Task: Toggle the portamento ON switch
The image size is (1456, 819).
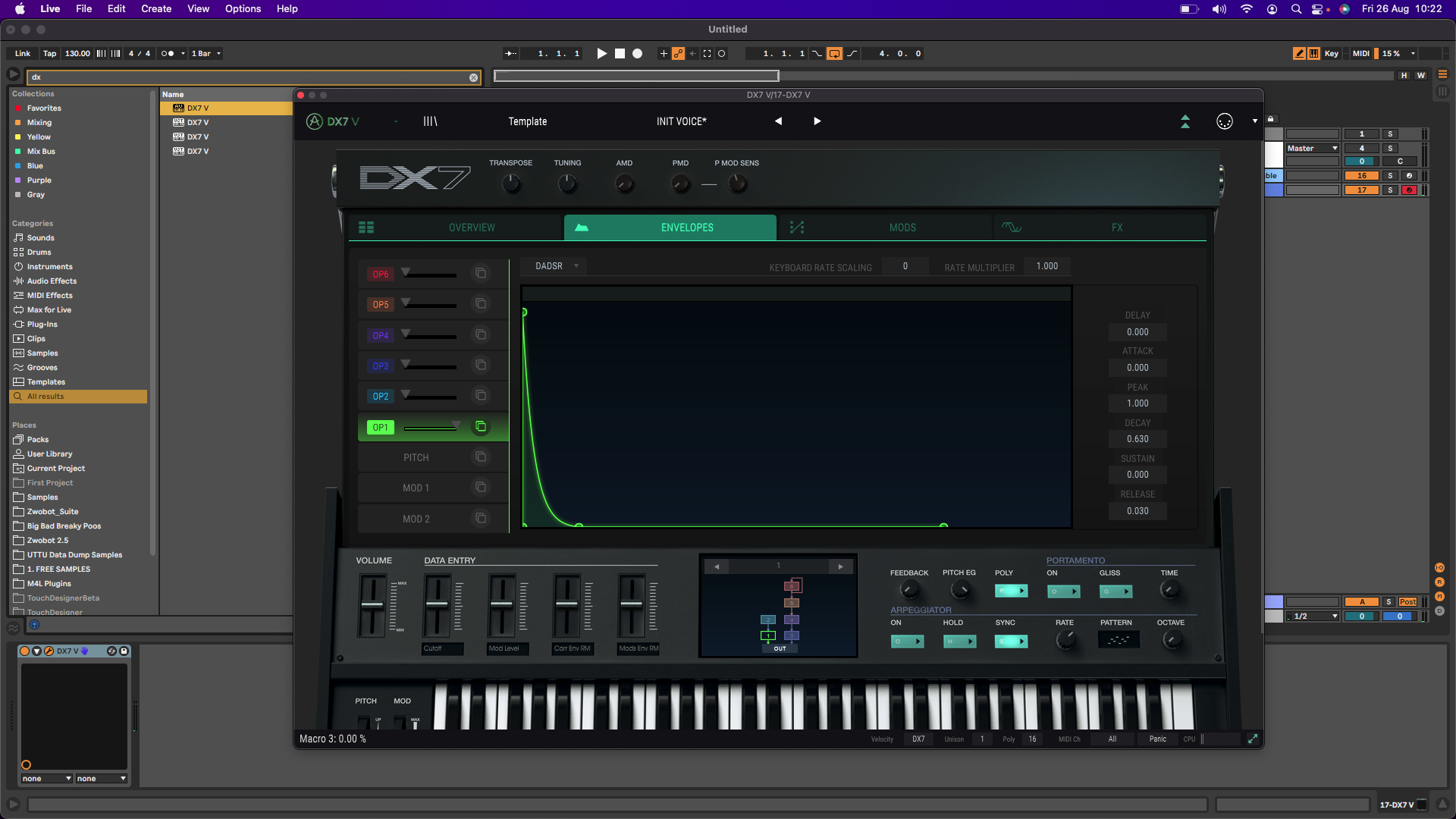Action: 1063,591
